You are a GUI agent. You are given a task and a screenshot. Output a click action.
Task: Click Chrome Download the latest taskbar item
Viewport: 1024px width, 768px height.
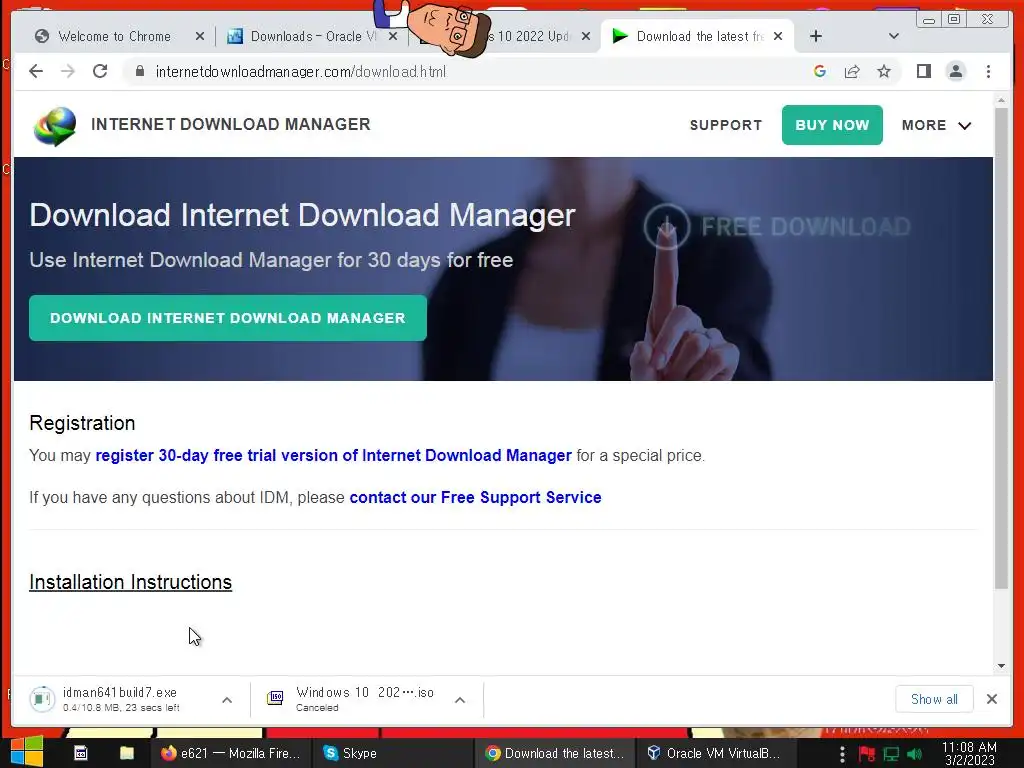[x=555, y=753]
